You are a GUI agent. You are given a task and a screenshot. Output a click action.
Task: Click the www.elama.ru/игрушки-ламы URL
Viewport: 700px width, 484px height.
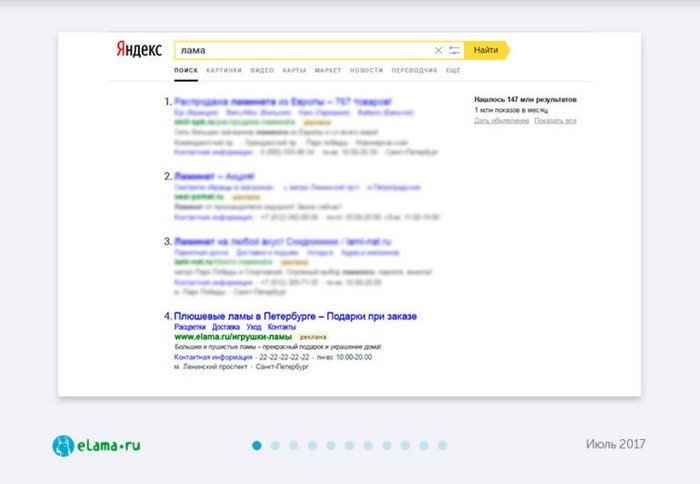233,337
